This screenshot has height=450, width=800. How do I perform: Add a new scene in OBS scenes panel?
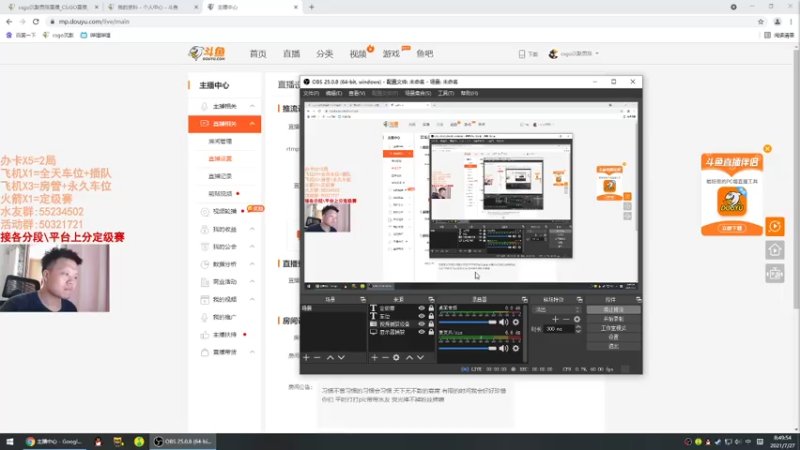click(x=306, y=358)
